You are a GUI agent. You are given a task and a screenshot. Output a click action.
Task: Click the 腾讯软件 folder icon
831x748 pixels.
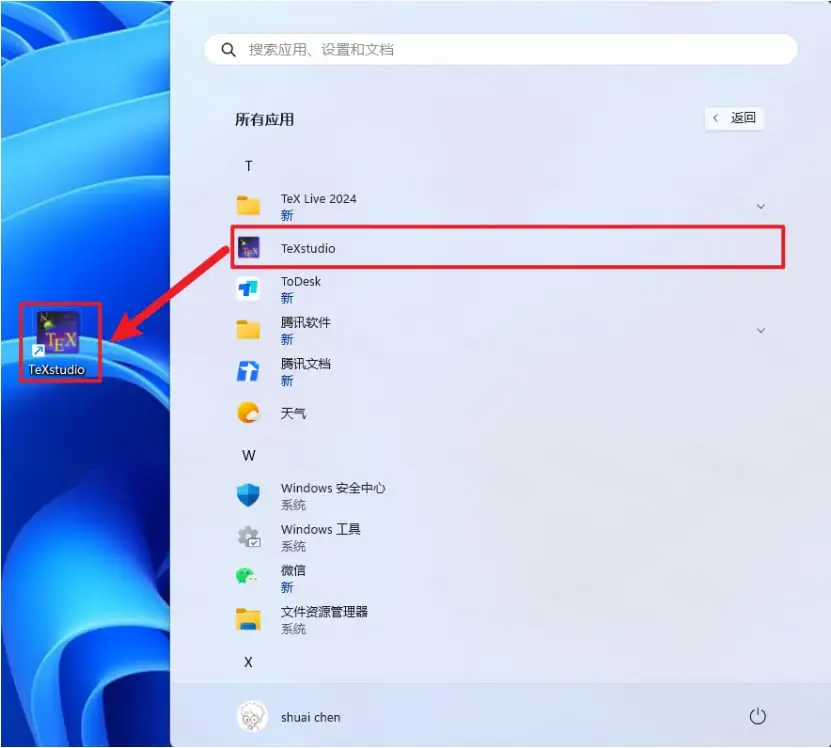click(248, 330)
